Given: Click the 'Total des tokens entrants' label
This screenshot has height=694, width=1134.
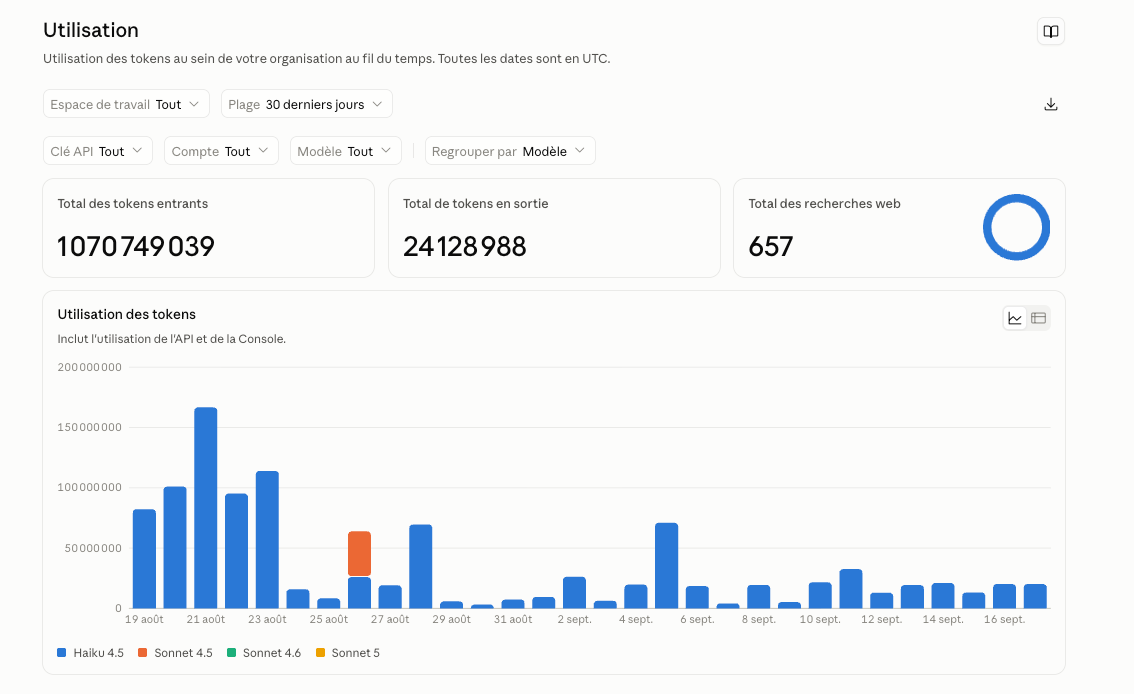Looking at the screenshot, I should click(x=132, y=204).
